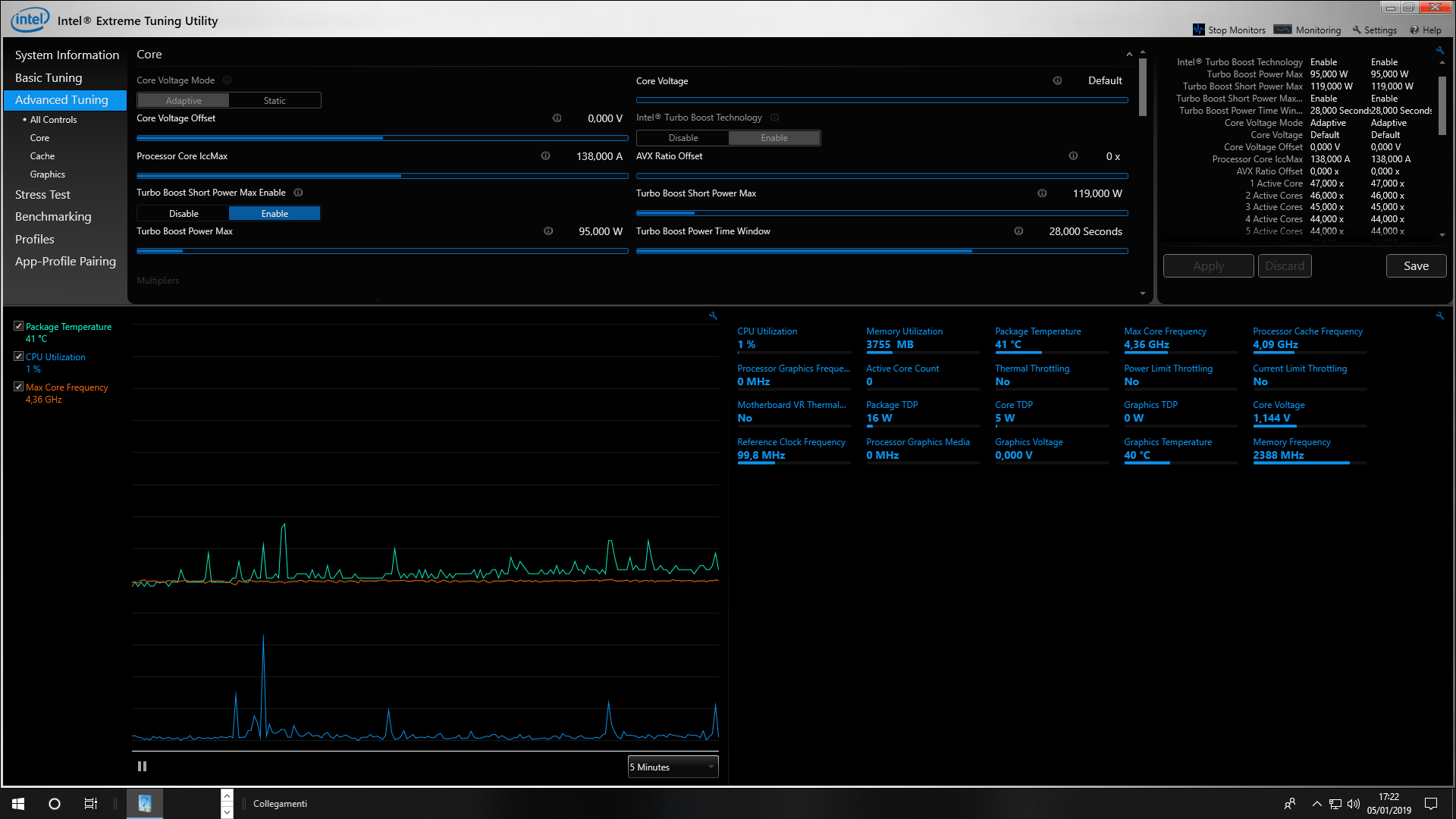Disable Turbo Boost Short Power Max
Viewport: 1456px width, 819px height.
coord(184,214)
